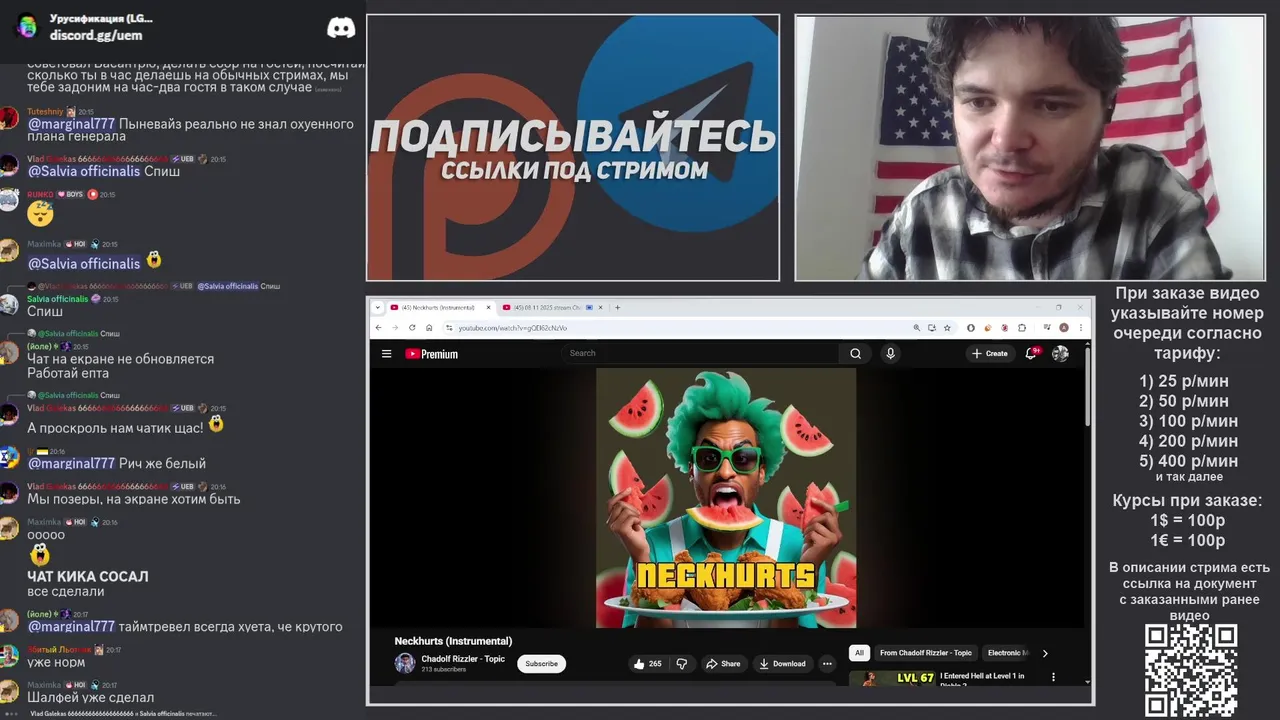
Task: Select 'From Chadolf Rizzler - Topic' chip
Action: click(925, 653)
